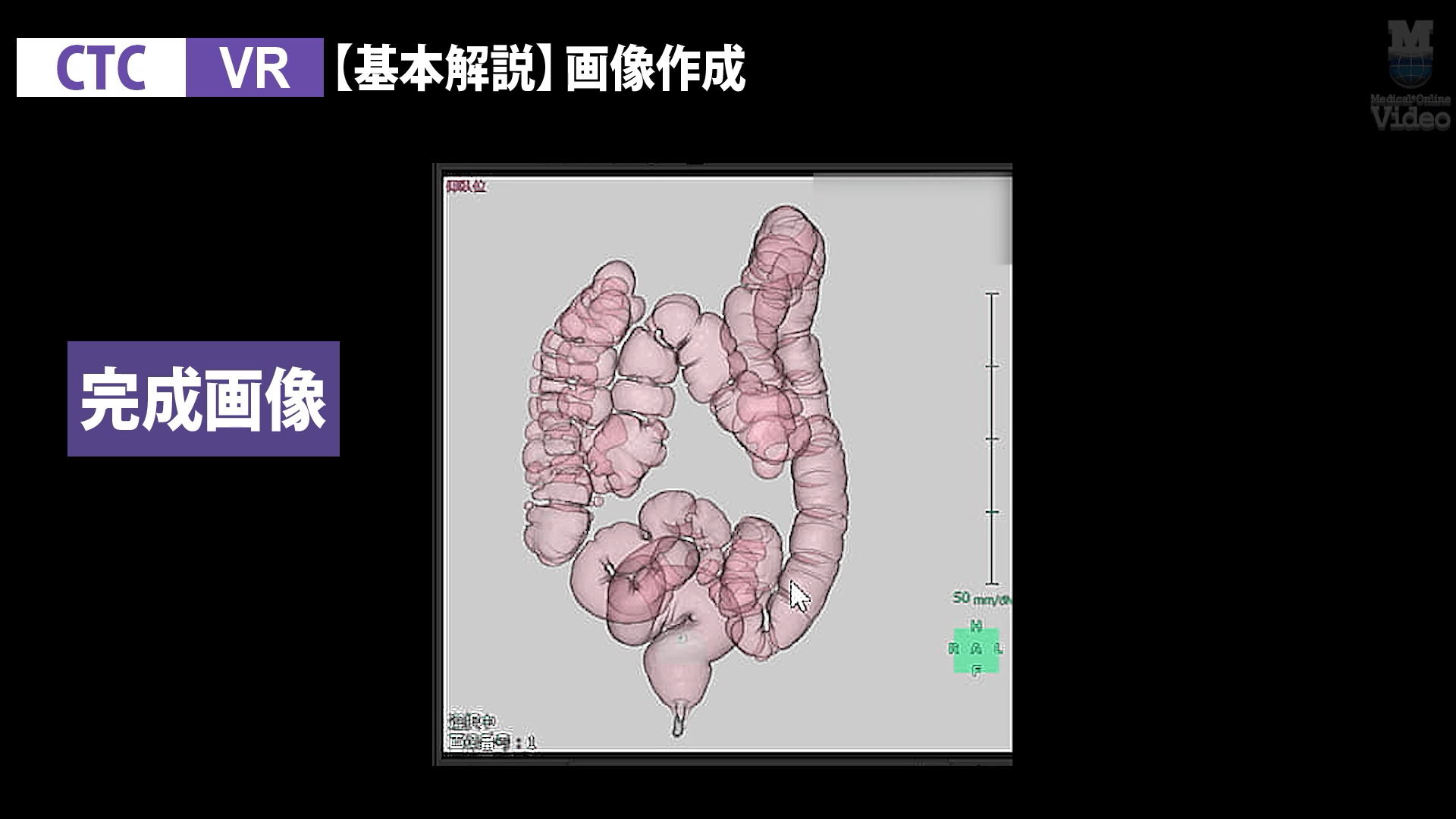1456x819 pixels.
Task: Click the Medical Online Video logo
Action: pyautogui.click(x=1409, y=72)
